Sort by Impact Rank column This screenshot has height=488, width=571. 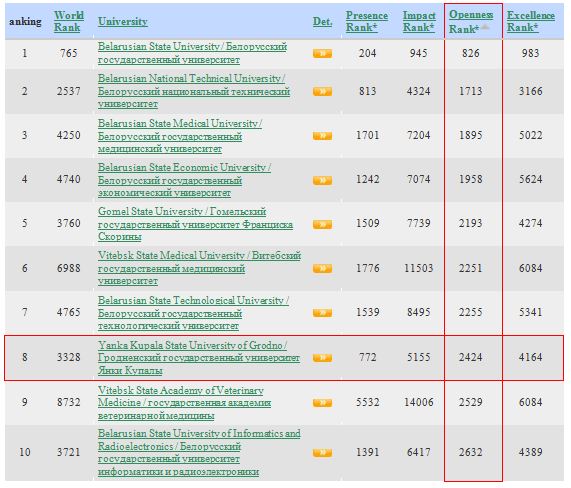point(419,21)
